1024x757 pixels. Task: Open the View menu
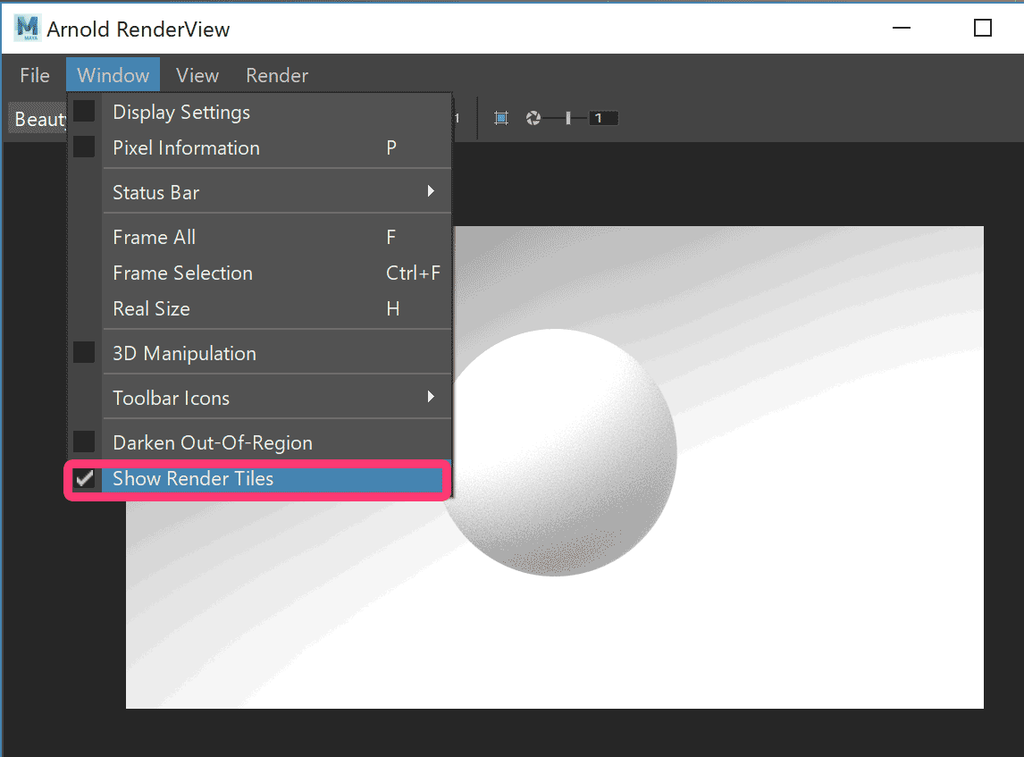197,75
